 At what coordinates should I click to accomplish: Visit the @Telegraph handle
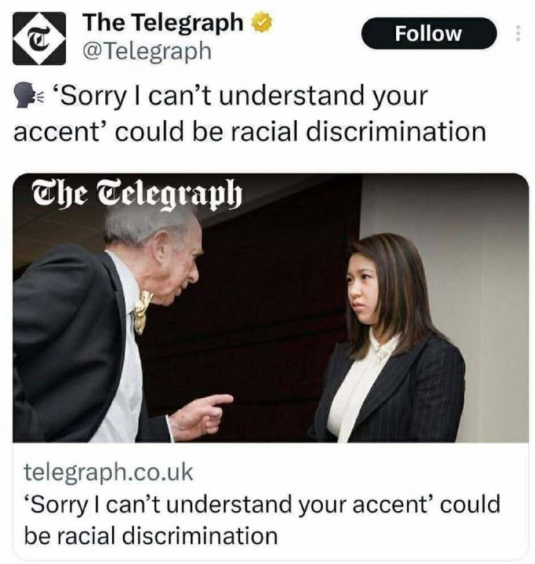(x=147, y=51)
